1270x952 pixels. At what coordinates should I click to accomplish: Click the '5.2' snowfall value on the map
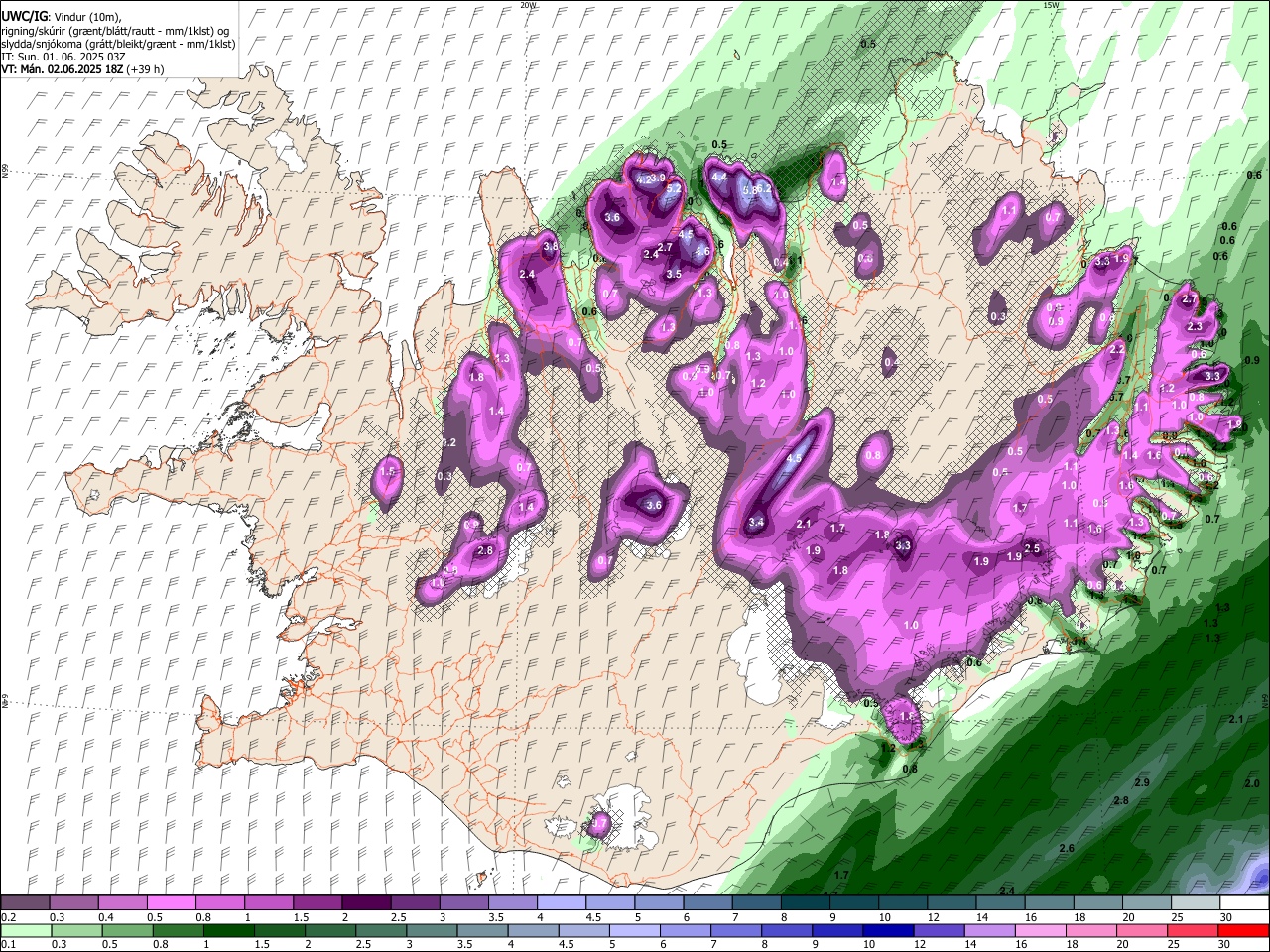pyautogui.click(x=673, y=188)
